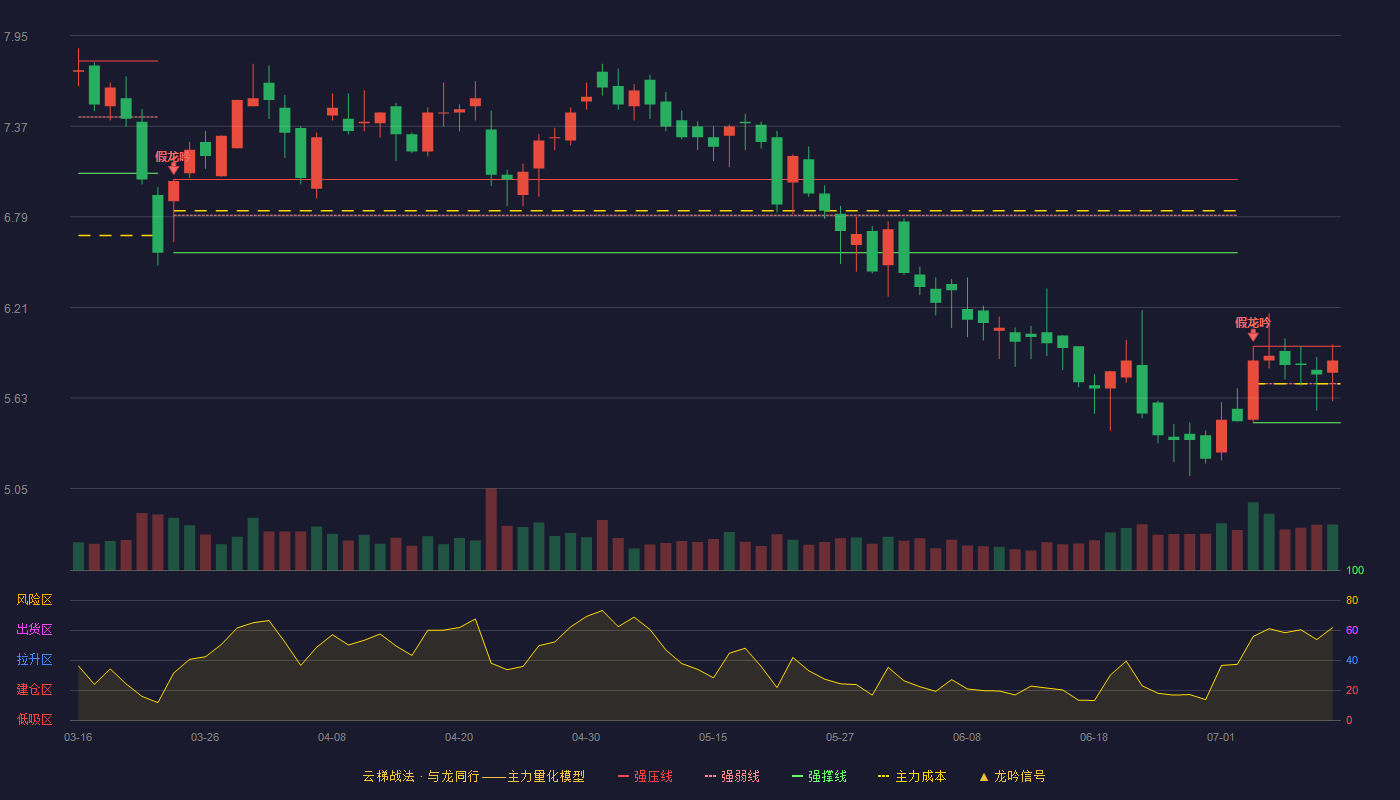Click the 07-01 date axis label
The width and height of the screenshot is (1400, 800).
coord(1221,737)
